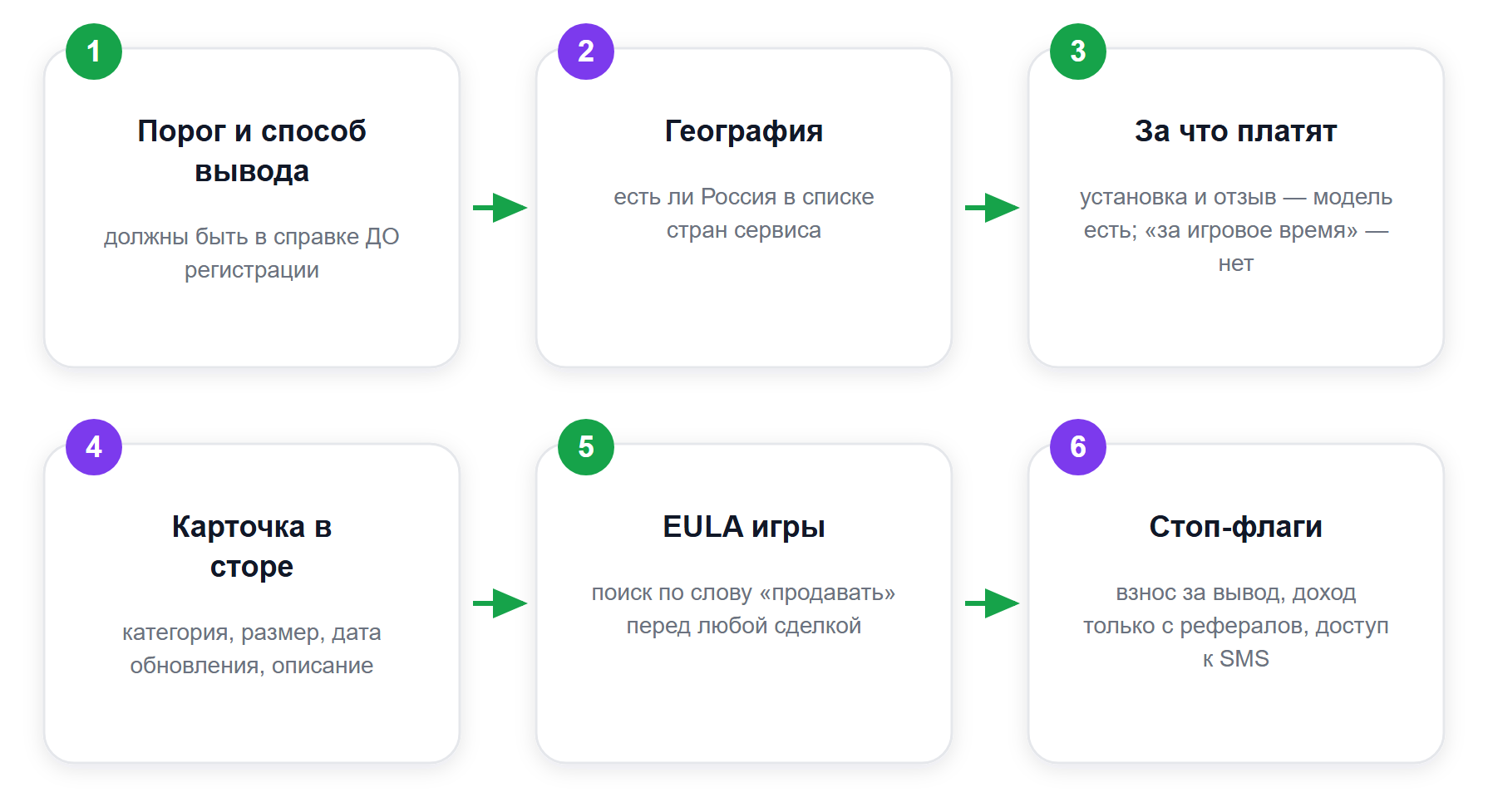Click the «Карточка в сторе» heading

pos(252,547)
